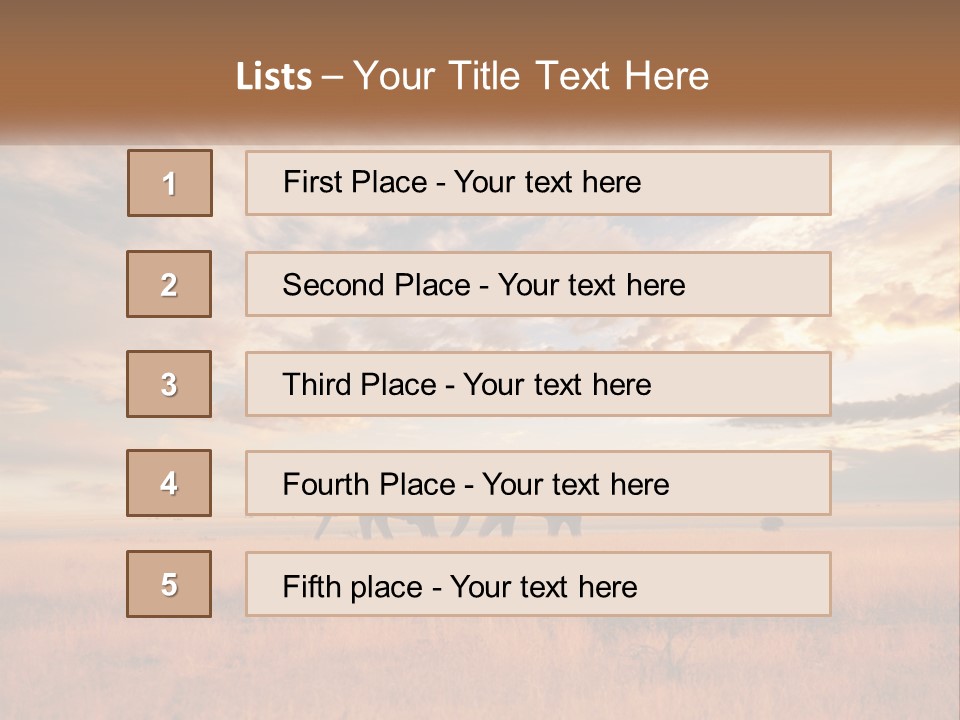
Task: Select the number 2 box
Action: pos(169,284)
